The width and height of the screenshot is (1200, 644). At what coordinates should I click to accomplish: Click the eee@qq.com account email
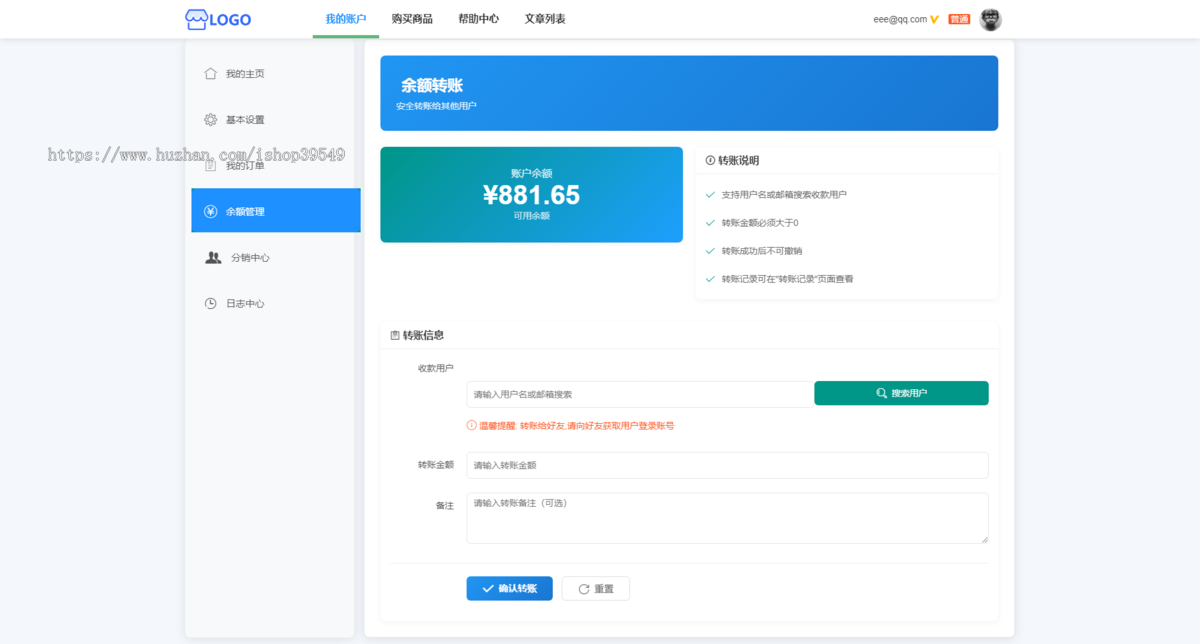(900, 19)
